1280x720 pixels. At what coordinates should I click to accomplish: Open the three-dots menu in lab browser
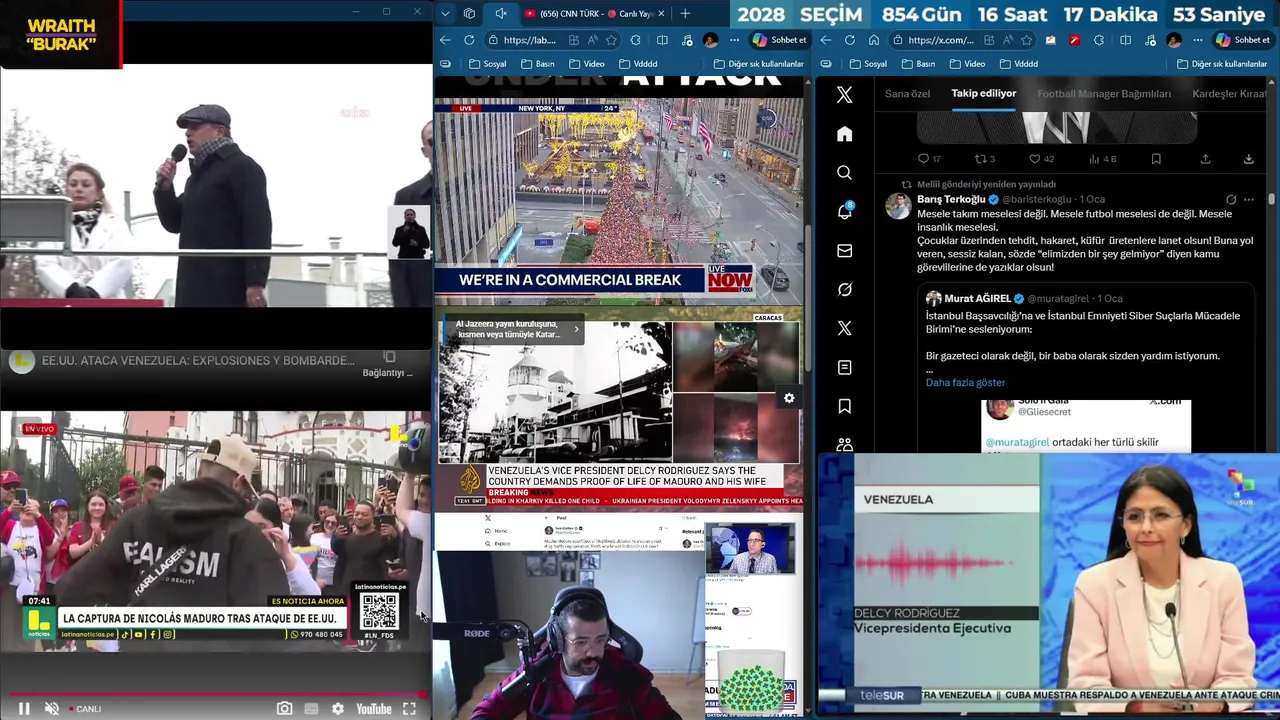[735, 40]
